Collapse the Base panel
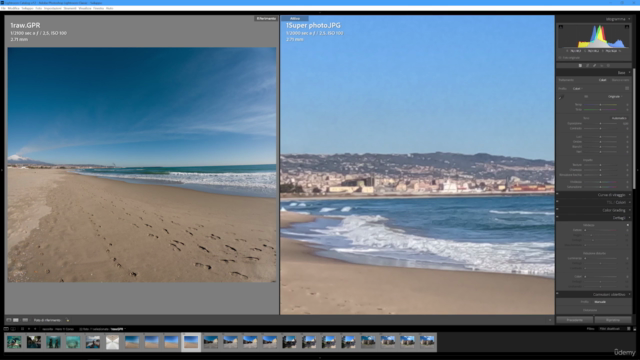 click(629, 73)
